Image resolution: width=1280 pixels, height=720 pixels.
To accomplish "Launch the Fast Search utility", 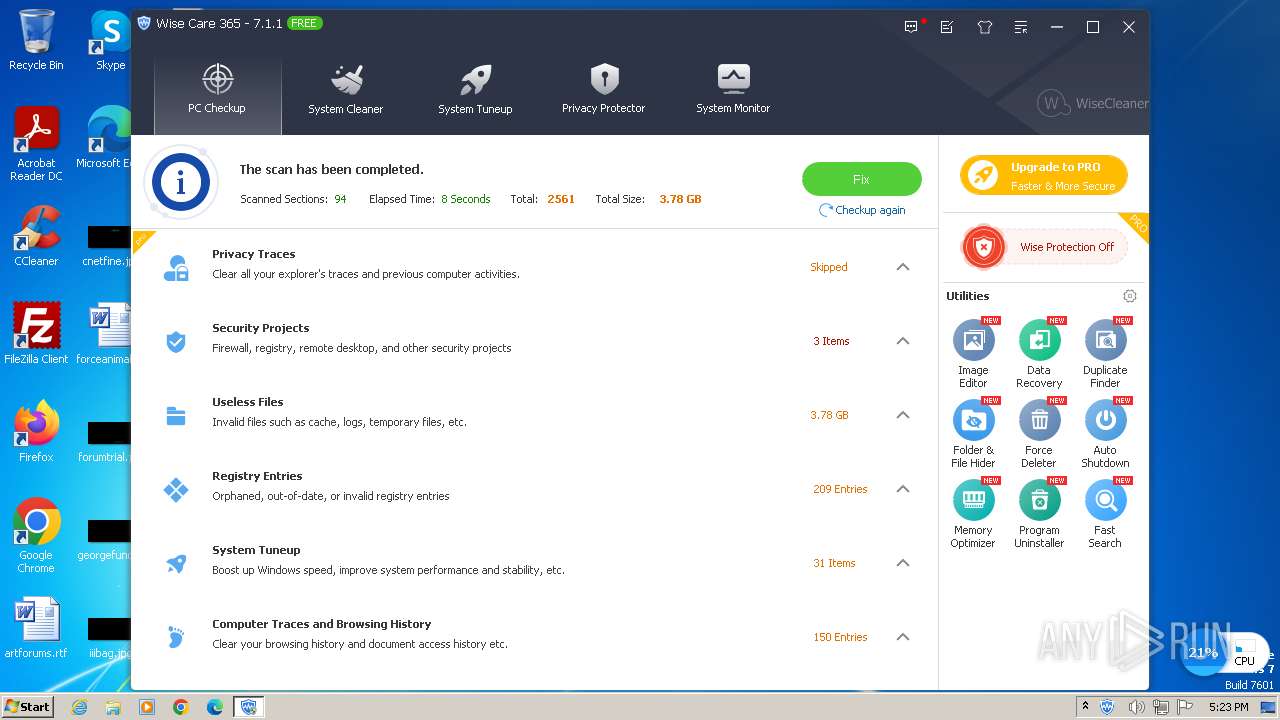I will click(x=1105, y=501).
